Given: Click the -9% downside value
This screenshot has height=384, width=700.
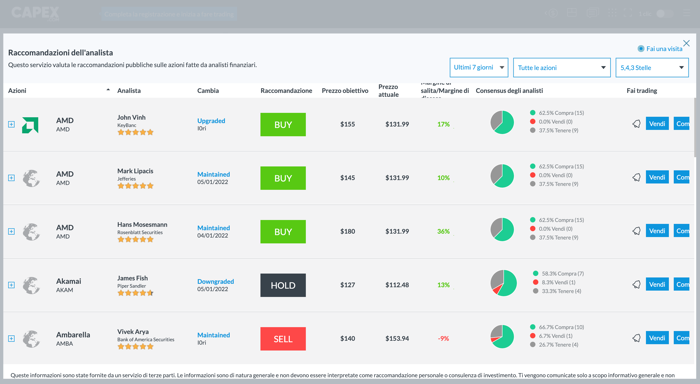Looking at the screenshot, I should (443, 338).
